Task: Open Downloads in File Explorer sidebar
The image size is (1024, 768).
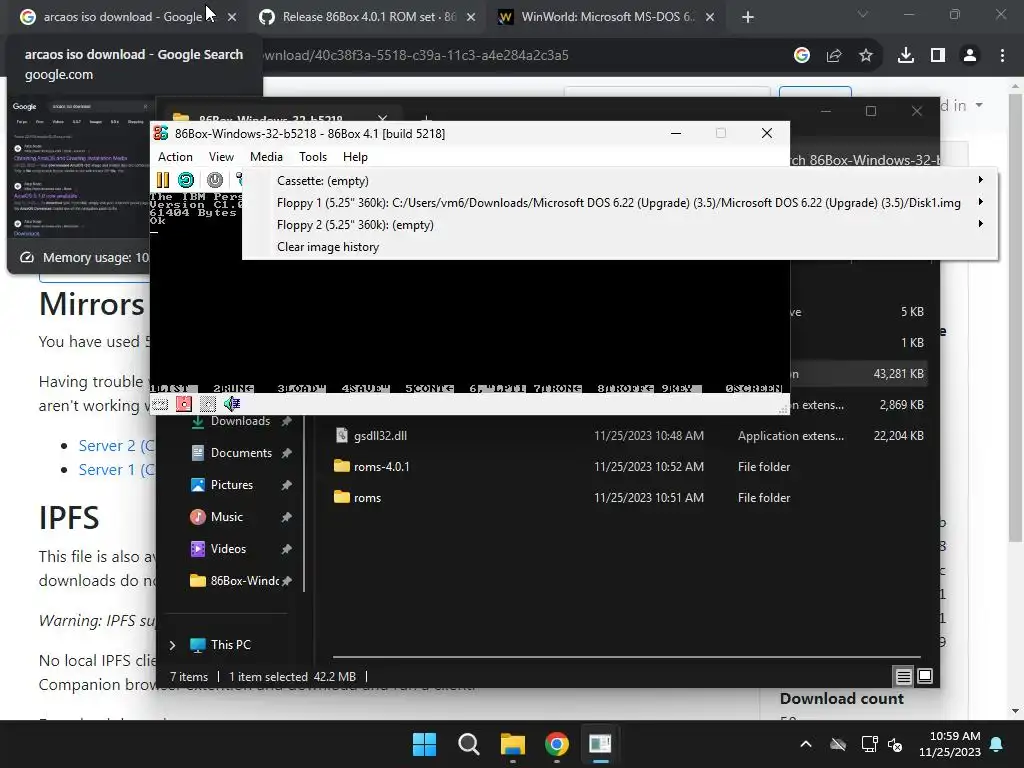Action: (240, 421)
